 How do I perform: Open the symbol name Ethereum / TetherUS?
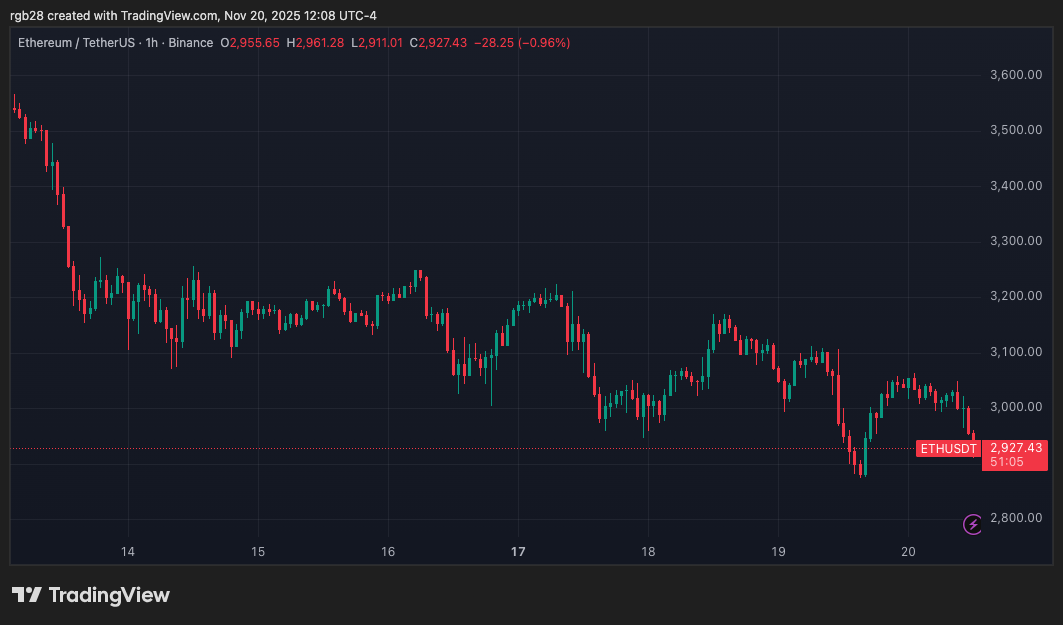pyautogui.click(x=76, y=43)
